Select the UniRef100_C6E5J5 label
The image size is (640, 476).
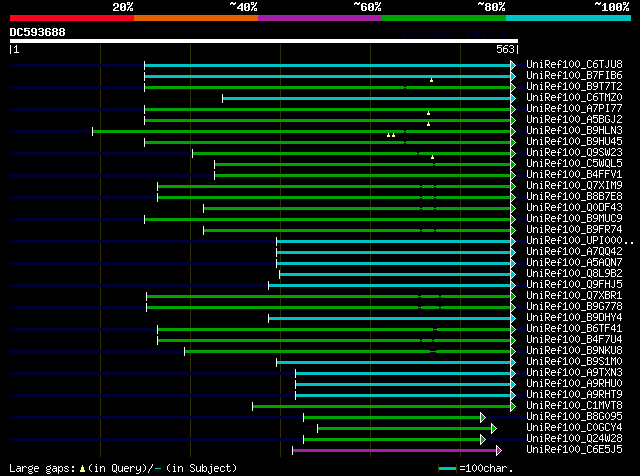574,450
